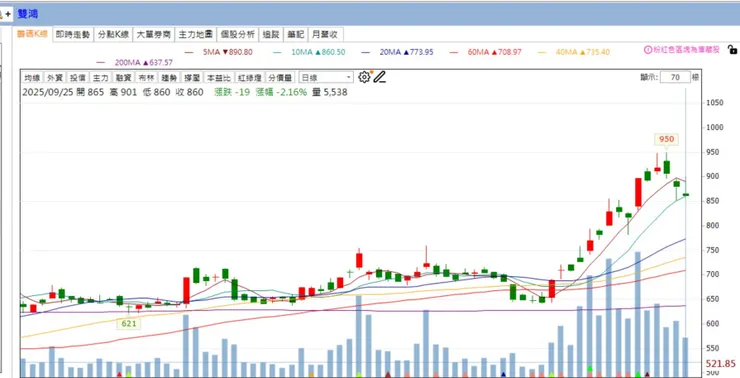This screenshot has width=740, height=378.
Task: Click the 621 low price label
Action: [x=128, y=323]
